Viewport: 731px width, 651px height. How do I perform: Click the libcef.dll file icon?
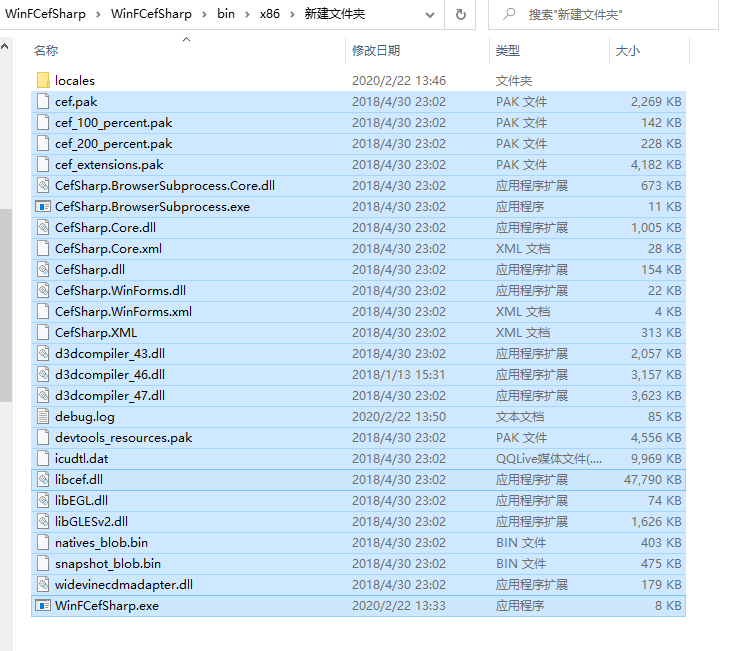[43, 479]
